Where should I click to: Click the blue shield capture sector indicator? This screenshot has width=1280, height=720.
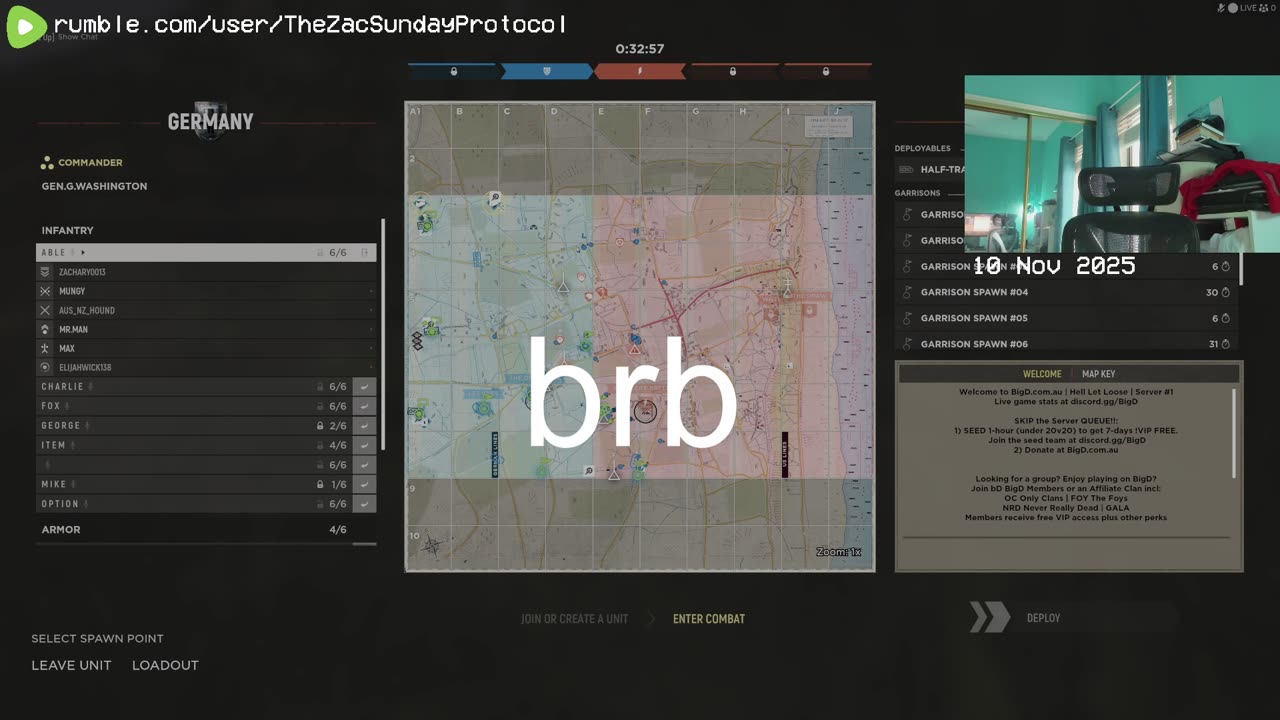click(x=547, y=71)
